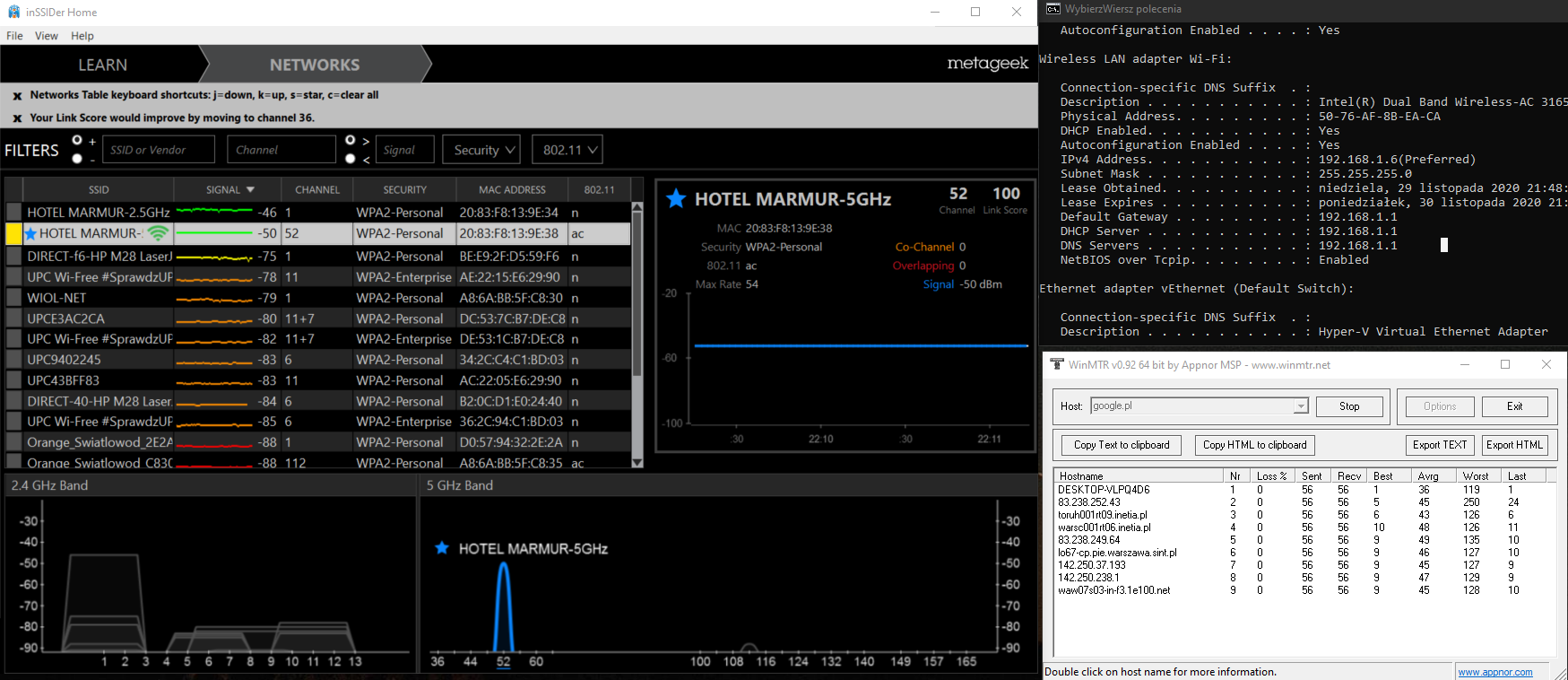Screen dimensions: 1568x680
Task: Click Export TEXT in WinMTR
Action: point(1440,445)
